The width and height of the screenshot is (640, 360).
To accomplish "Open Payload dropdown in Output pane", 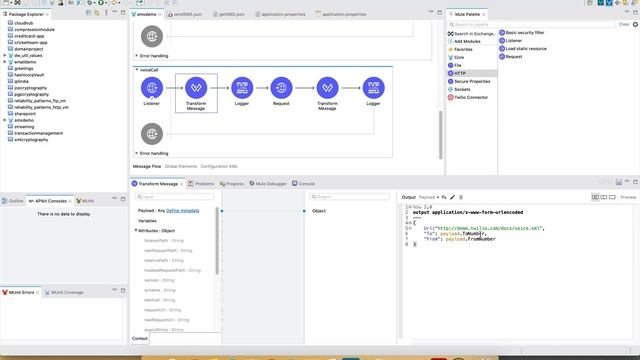I will [x=429, y=198].
